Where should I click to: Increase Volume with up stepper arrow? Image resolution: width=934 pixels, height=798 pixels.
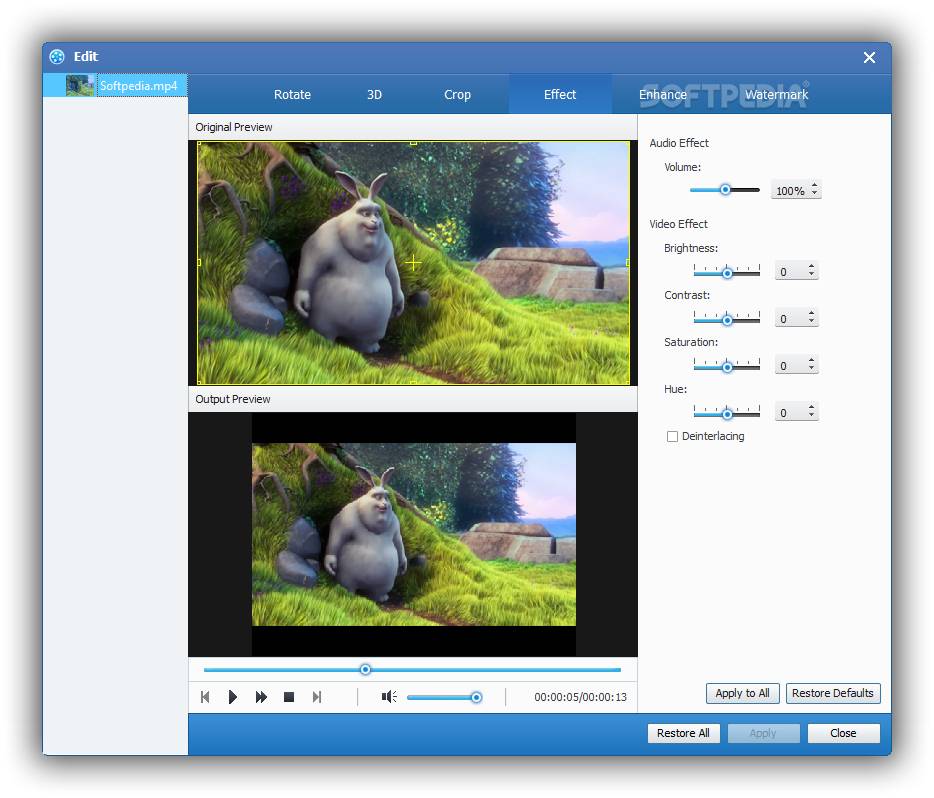point(814,185)
